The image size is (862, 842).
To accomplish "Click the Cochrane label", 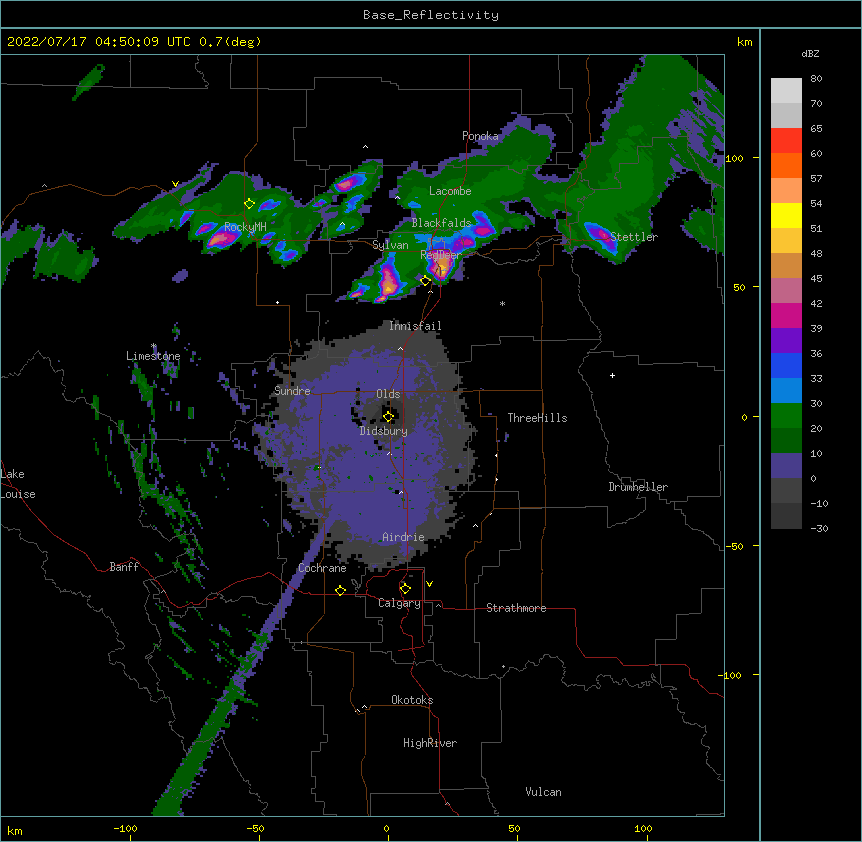I will click(322, 568).
